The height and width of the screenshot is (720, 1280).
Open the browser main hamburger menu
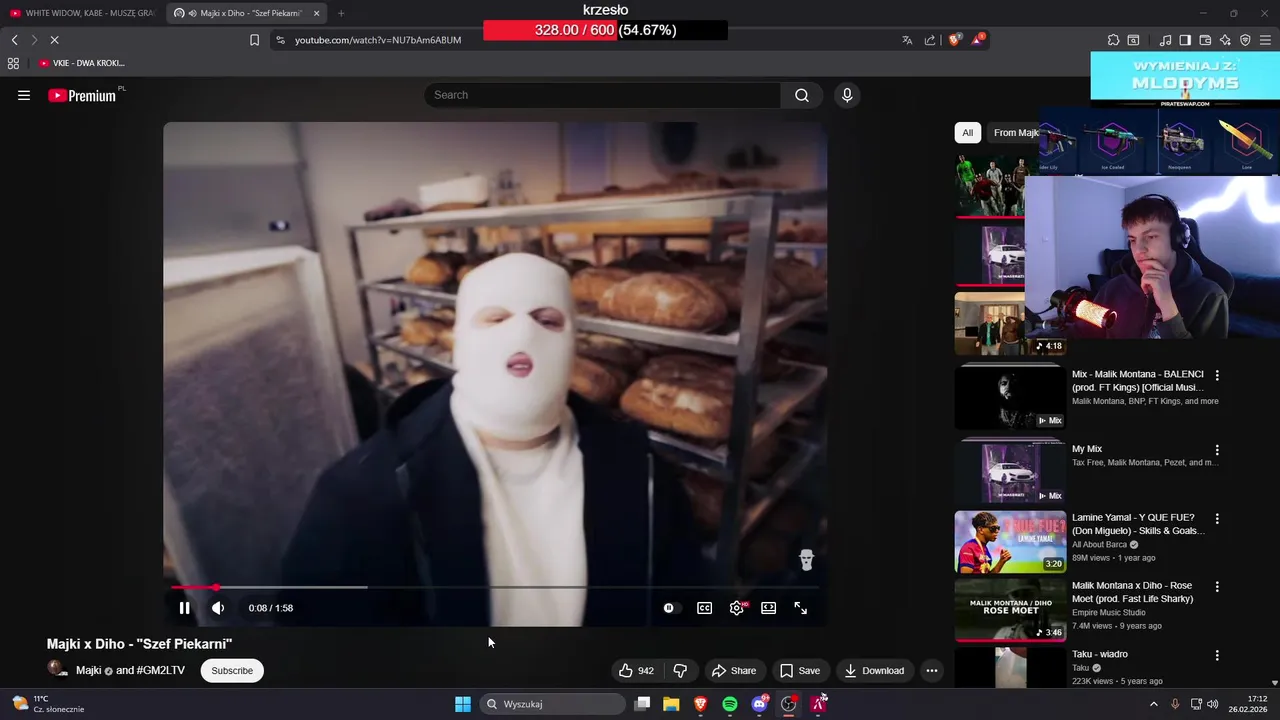point(1265,40)
